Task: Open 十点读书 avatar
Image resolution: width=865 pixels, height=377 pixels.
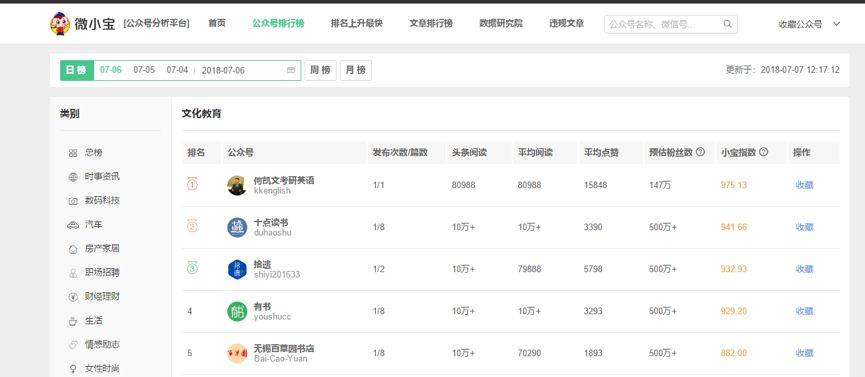Action: [237, 227]
